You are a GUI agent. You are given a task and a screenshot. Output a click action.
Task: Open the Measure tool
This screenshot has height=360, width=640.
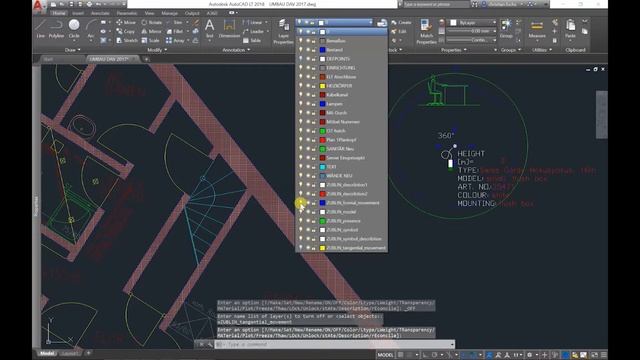[537, 29]
